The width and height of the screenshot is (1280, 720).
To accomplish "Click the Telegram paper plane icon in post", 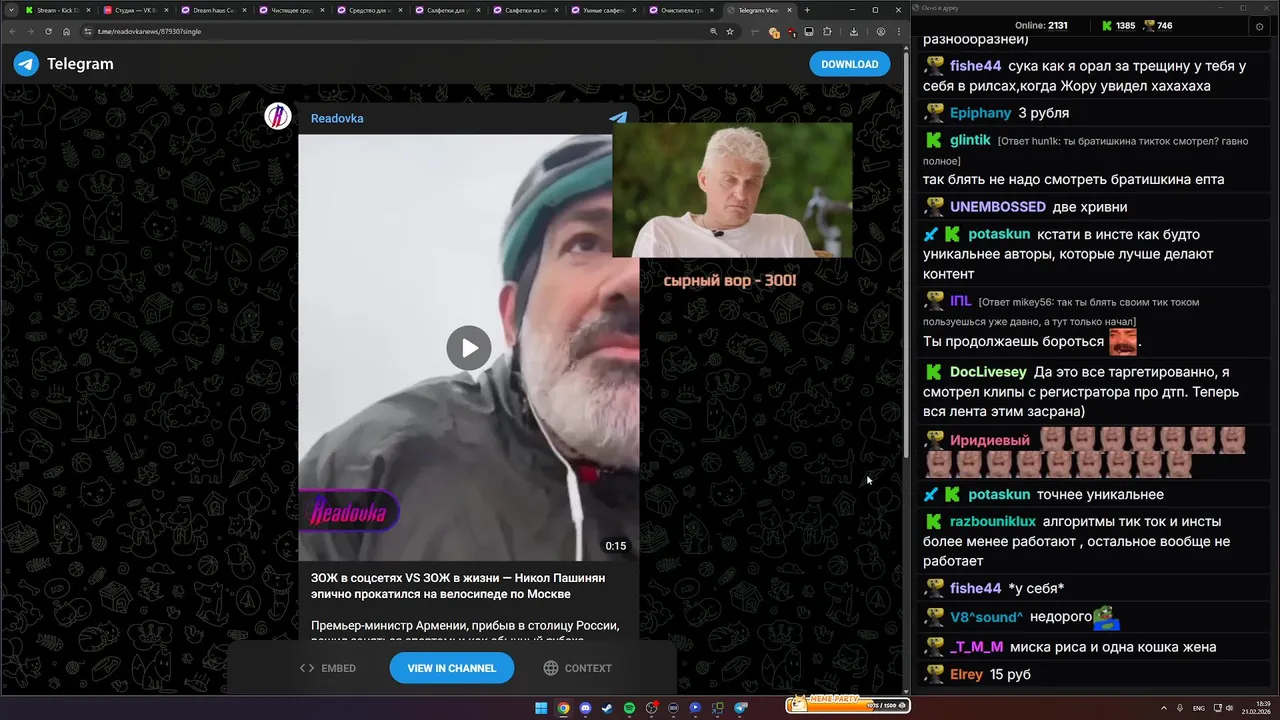I will pyautogui.click(x=618, y=118).
